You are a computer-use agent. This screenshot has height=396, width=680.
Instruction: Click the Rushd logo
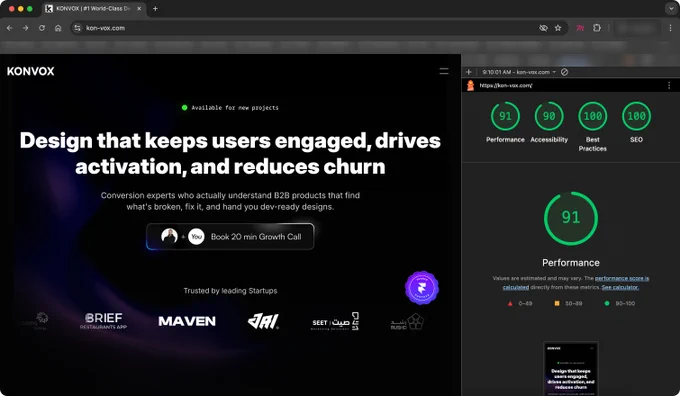click(x=407, y=322)
